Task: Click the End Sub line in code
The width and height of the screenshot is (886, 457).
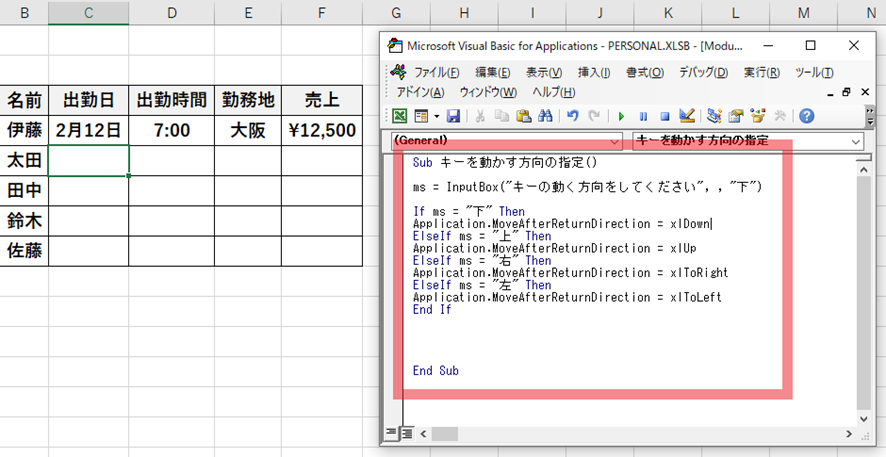Action: (x=436, y=371)
